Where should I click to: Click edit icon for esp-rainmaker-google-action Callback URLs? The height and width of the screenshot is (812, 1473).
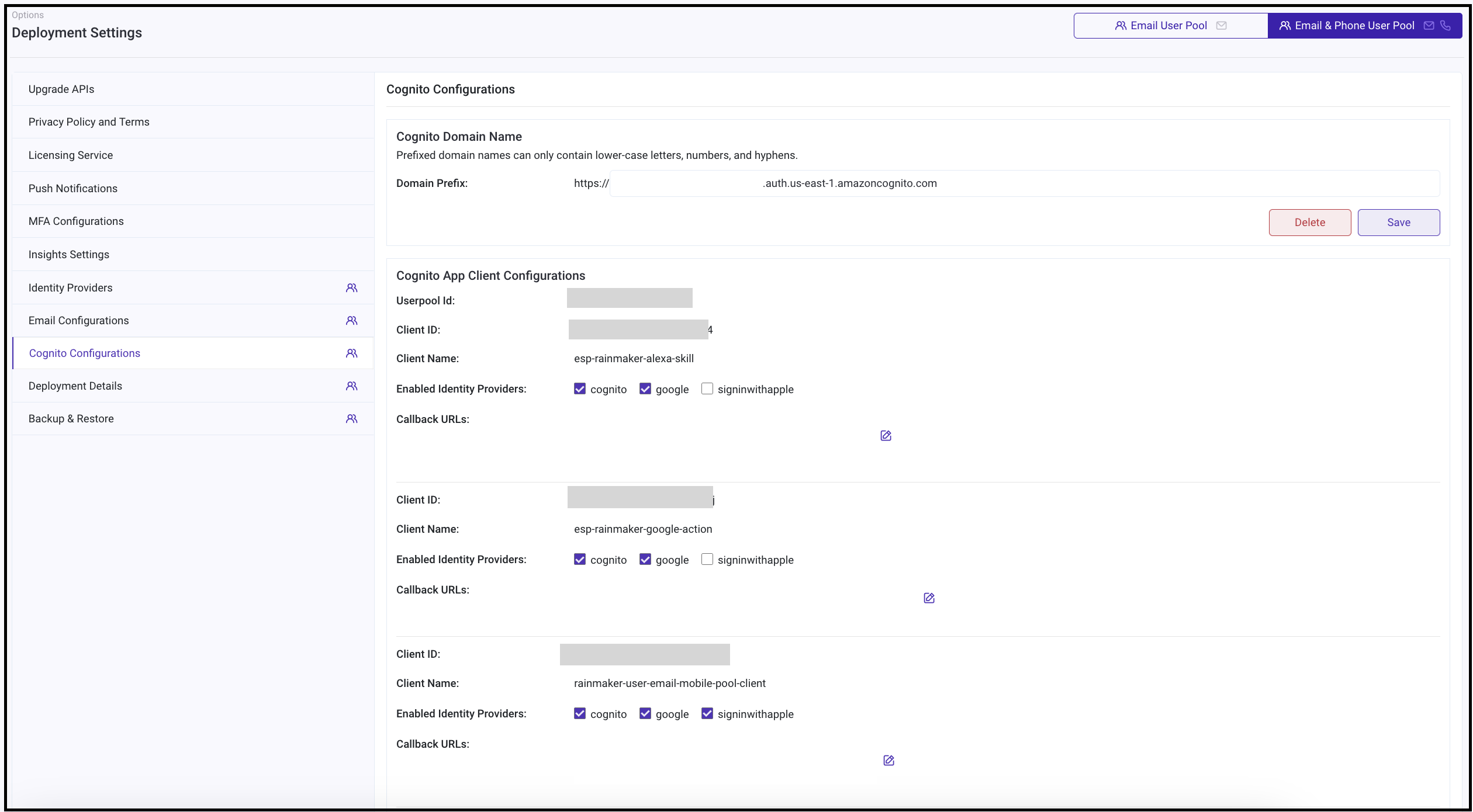coord(928,598)
